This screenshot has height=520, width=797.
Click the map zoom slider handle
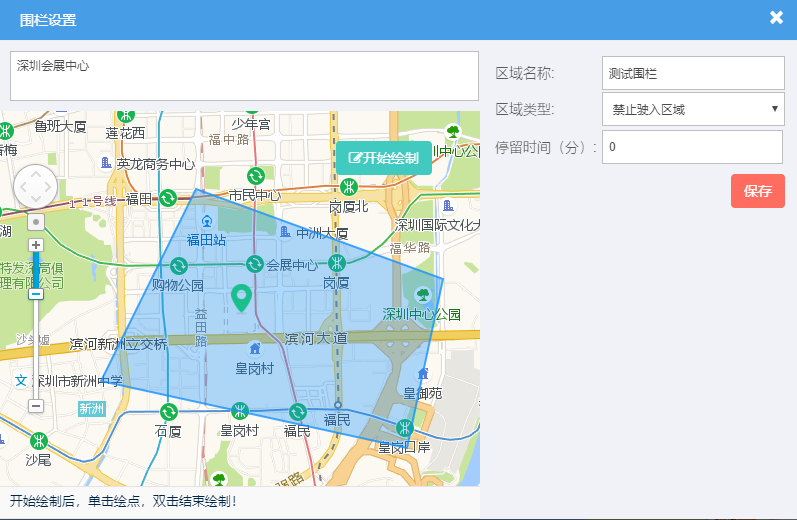tap(36, 294)
